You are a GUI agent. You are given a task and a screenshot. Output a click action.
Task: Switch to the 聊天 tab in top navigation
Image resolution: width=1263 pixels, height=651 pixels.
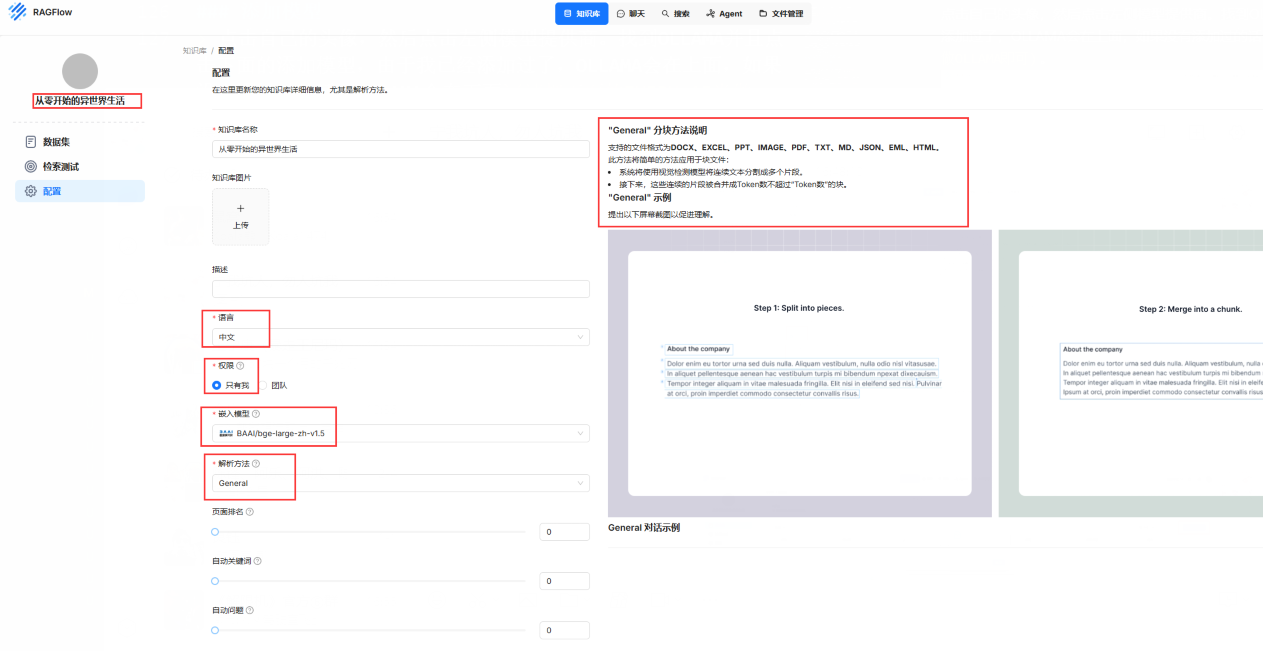[630, 14]
